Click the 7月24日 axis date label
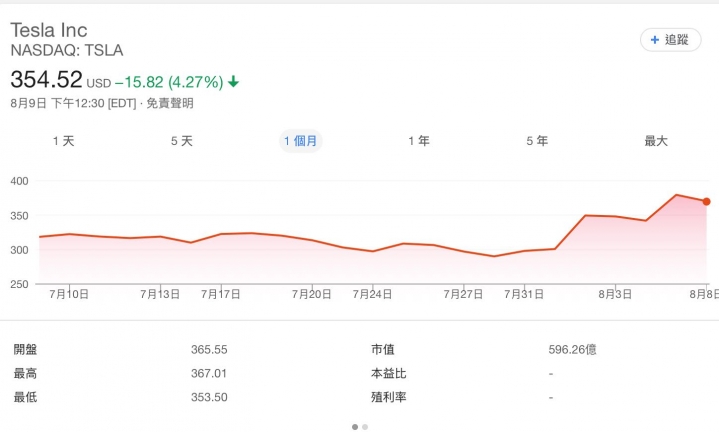The width and height of the screenshot is (720, 432). click(372, 294)
